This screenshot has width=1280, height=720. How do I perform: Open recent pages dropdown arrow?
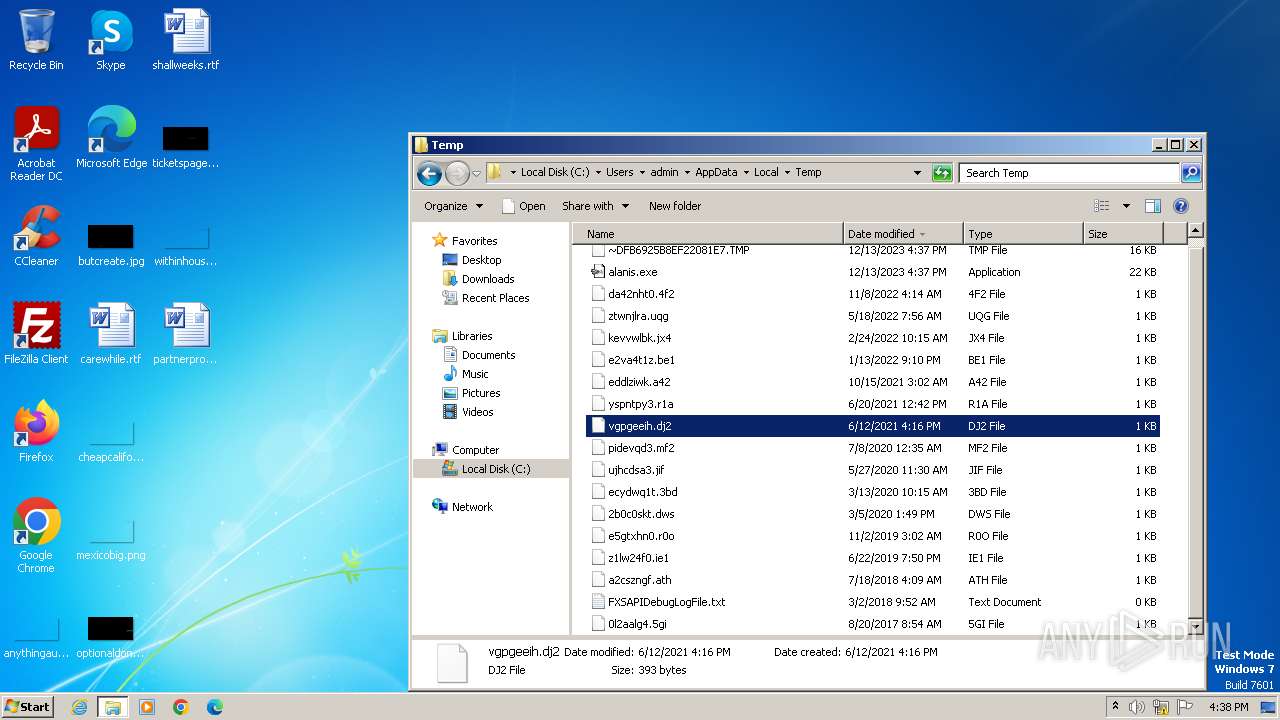[x=476, y=173]
